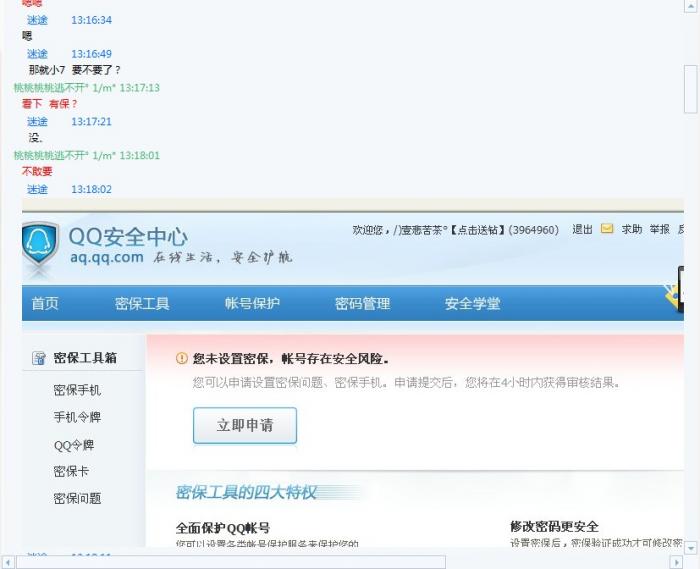The image size is (700, 569).
Task: Click the green sender line at 13:18:01
Action: pyautogui.click(x=87, y=155)
